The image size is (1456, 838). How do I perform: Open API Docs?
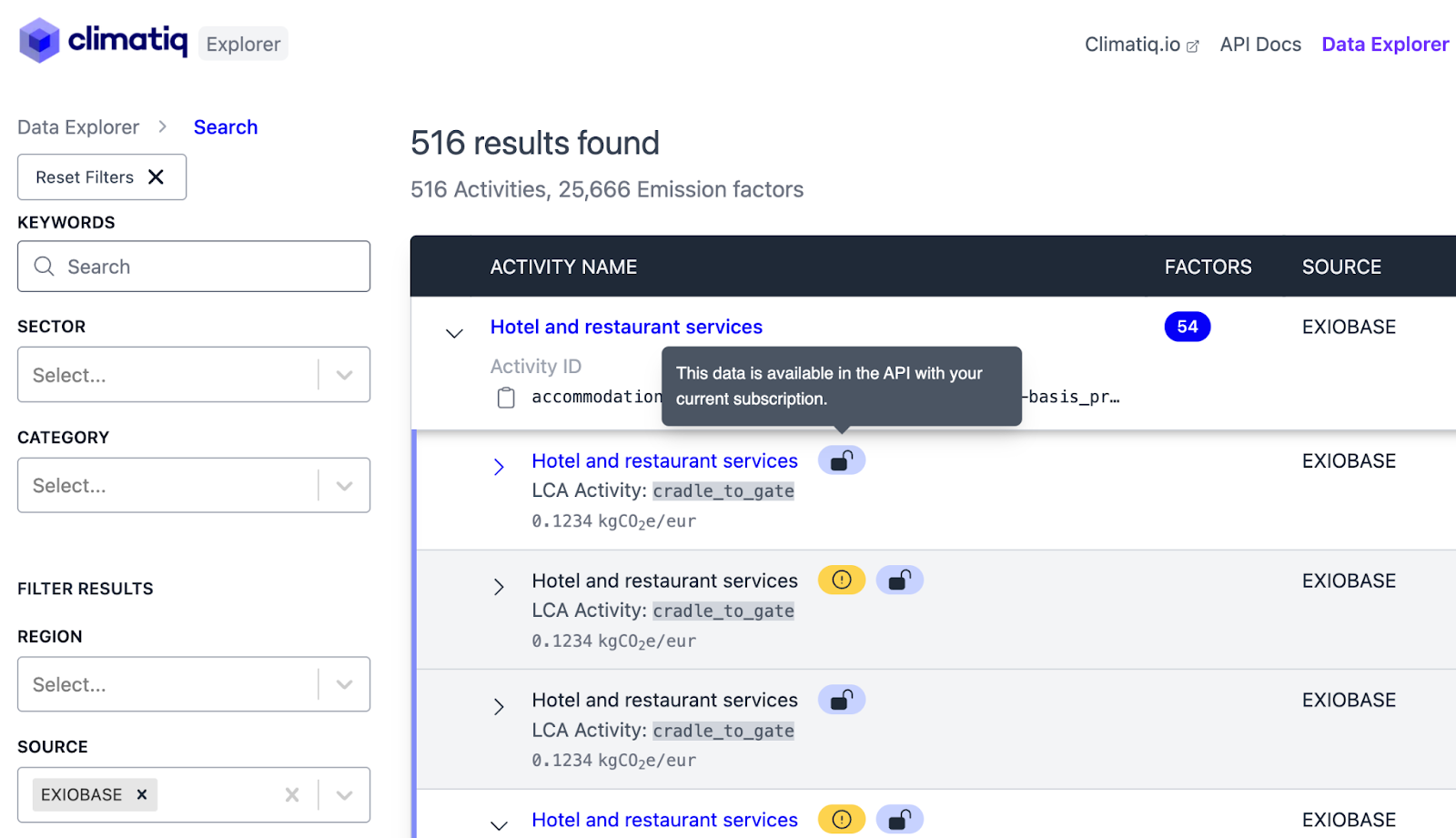[x=1260, y=45]
